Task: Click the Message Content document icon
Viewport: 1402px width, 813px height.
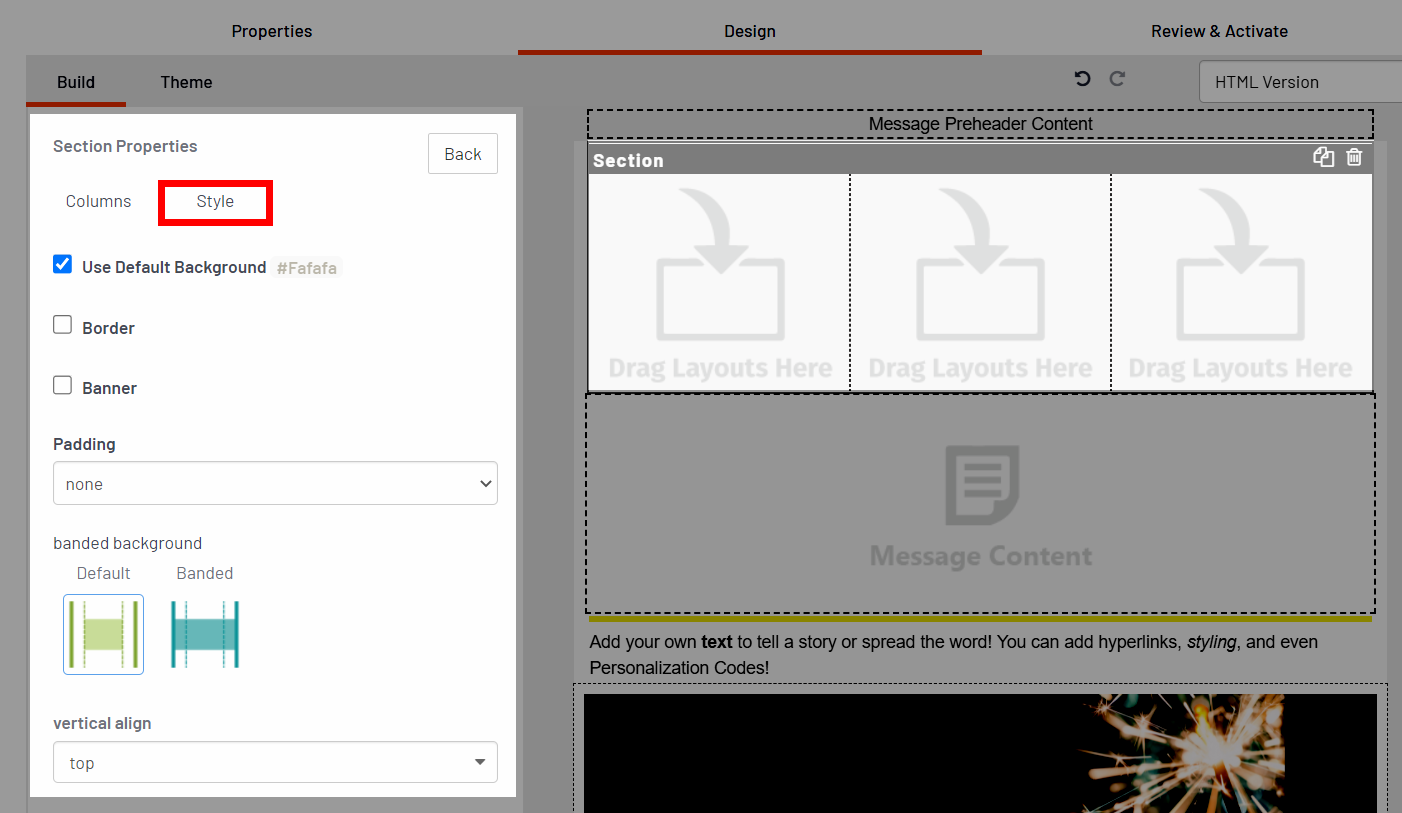Action: tap(981, 486)
